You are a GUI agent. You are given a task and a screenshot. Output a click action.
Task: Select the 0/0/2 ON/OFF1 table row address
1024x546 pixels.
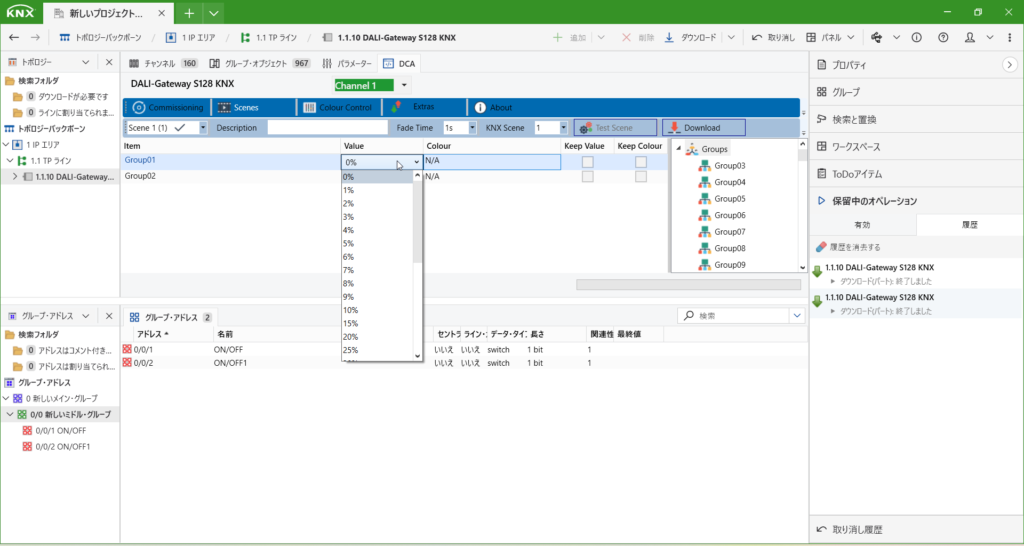pyautogui.click(x=143, y=362)
